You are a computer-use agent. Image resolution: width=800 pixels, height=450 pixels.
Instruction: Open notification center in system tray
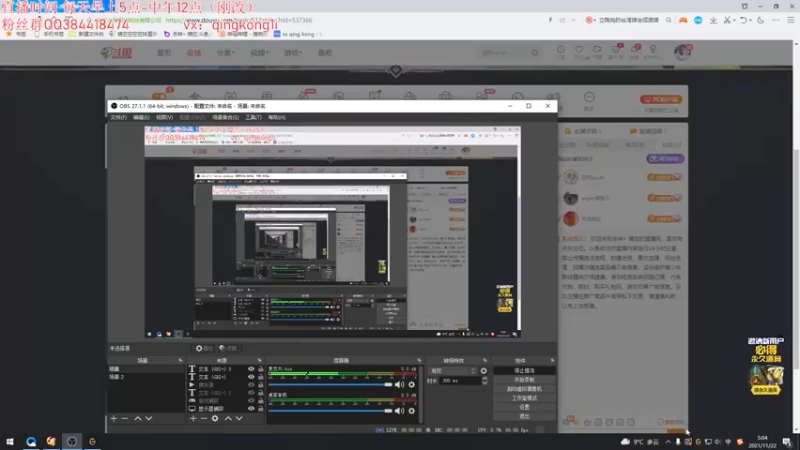[787, 442]
